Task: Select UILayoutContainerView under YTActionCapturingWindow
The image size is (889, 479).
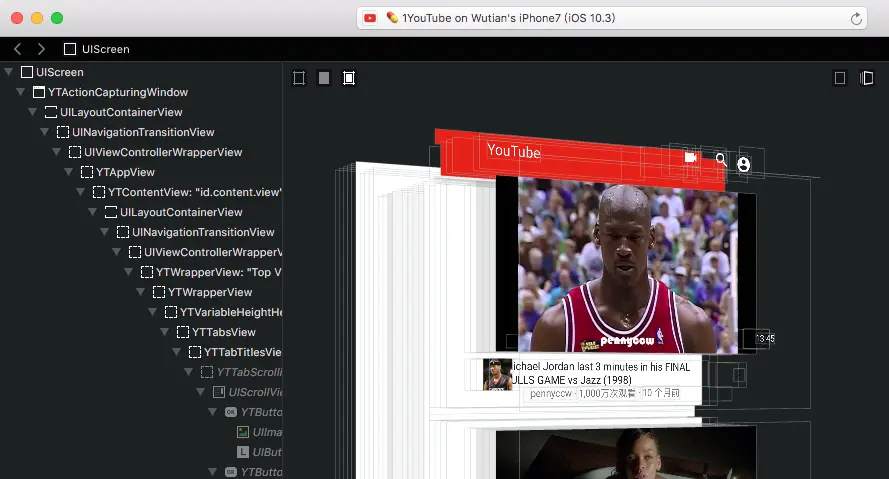Action: pos(141,112)
